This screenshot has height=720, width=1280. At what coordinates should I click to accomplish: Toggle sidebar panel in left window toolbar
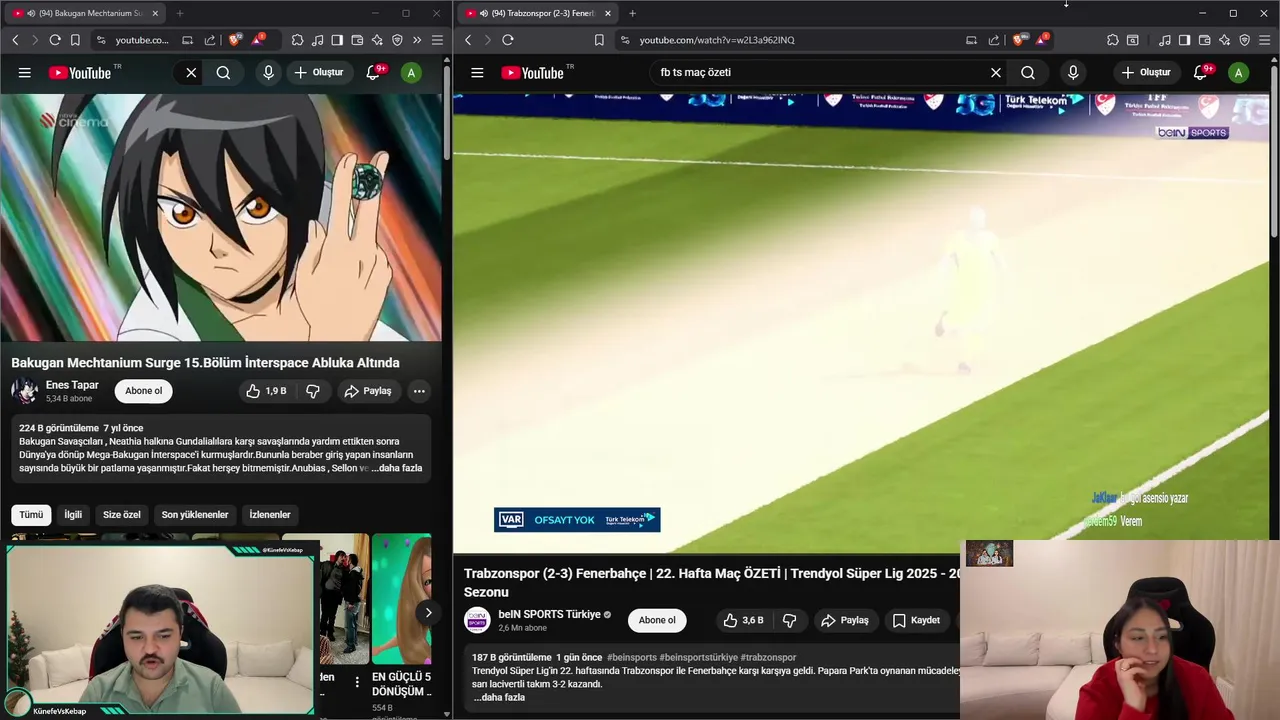[337, 40]
